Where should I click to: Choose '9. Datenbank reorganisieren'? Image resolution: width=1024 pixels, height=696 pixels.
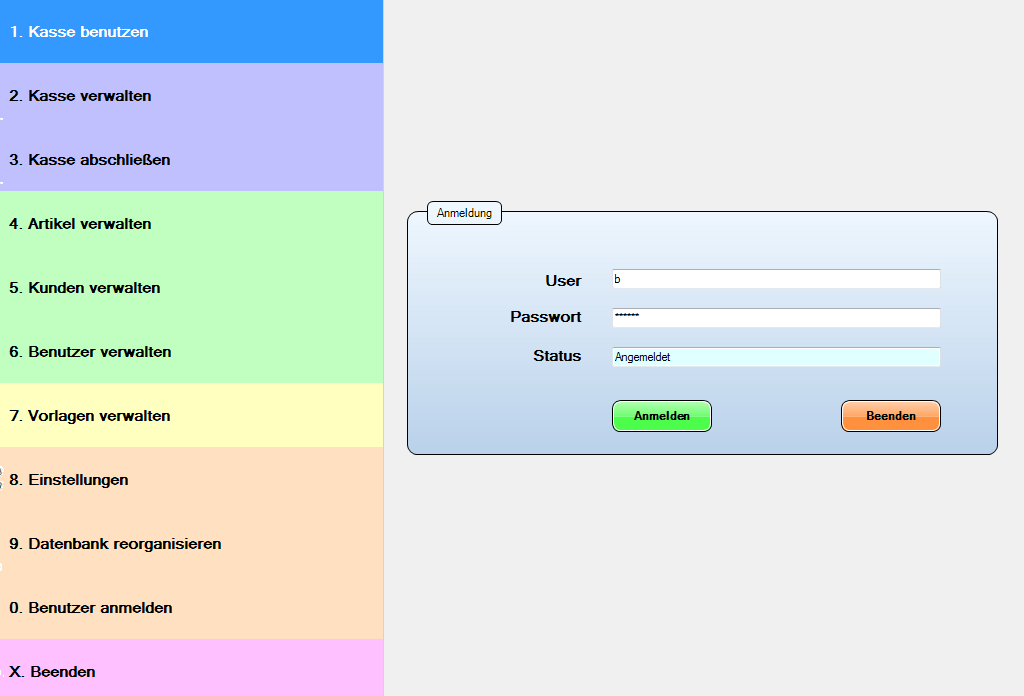click(191, 543)
